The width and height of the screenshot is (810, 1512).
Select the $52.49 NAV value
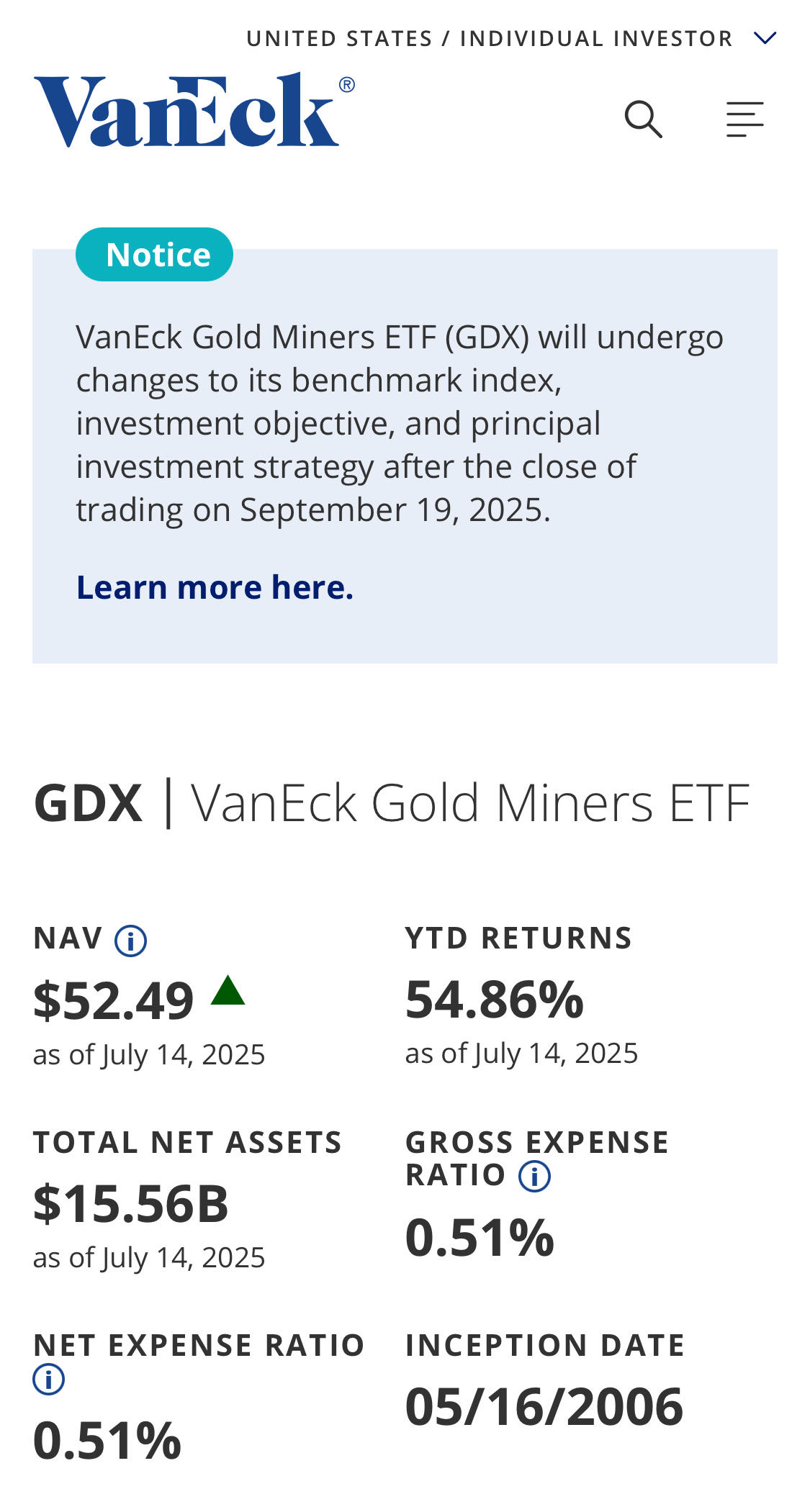tap(114, 1000)
